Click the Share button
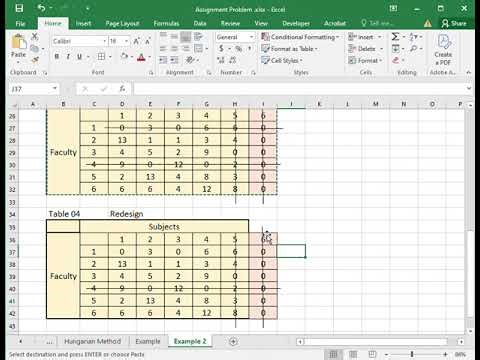Screen dimensions: 480x360 click(454, 23)
